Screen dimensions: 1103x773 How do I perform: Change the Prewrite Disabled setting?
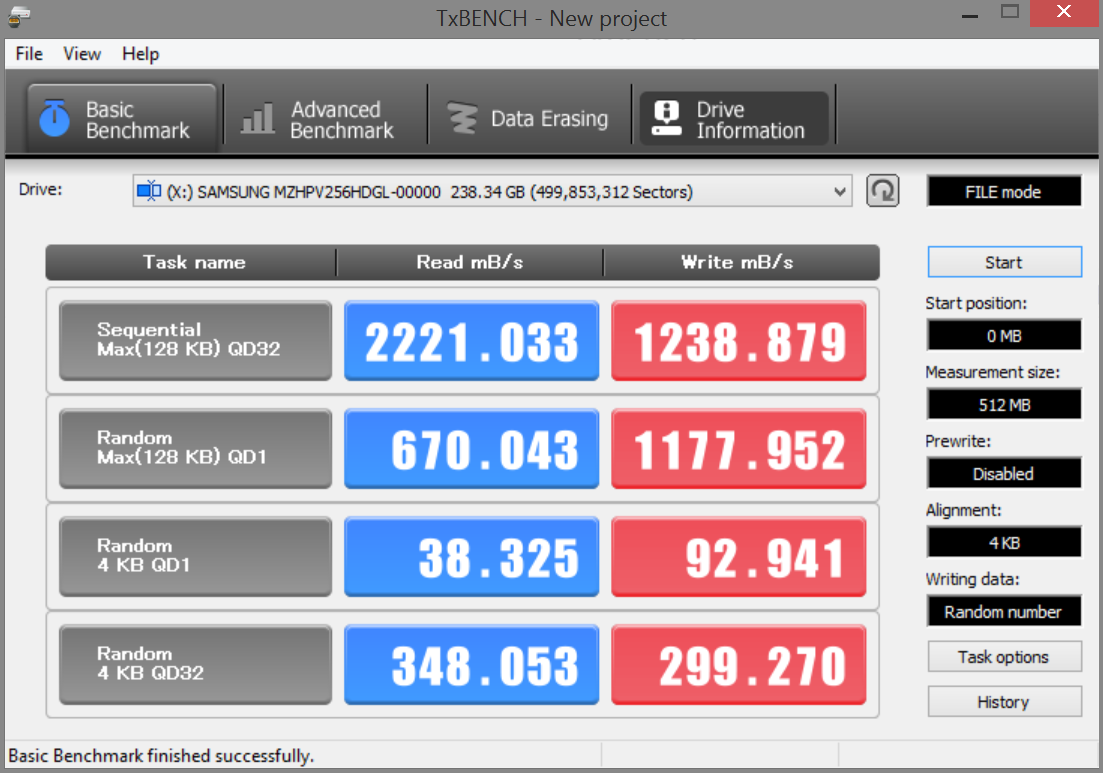point(1004,473)
